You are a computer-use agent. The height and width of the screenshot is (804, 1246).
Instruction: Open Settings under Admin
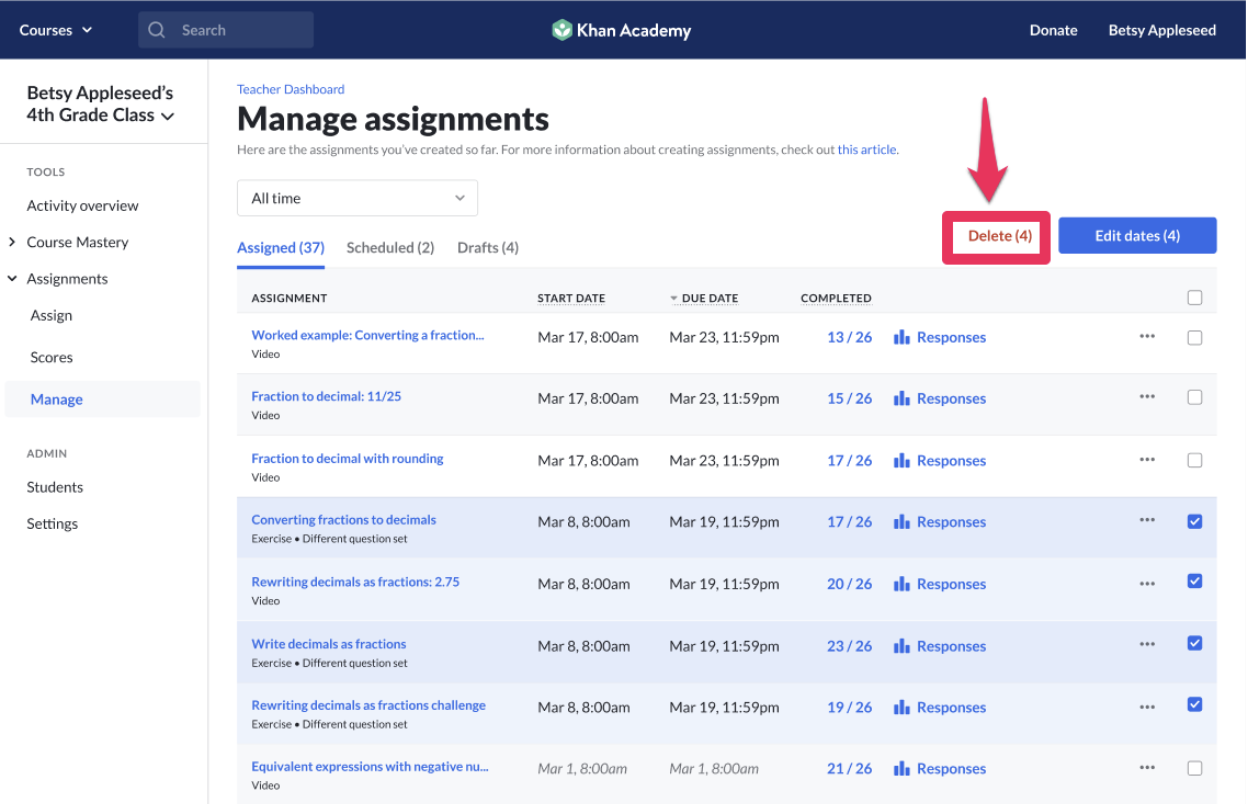click(52, 524)
